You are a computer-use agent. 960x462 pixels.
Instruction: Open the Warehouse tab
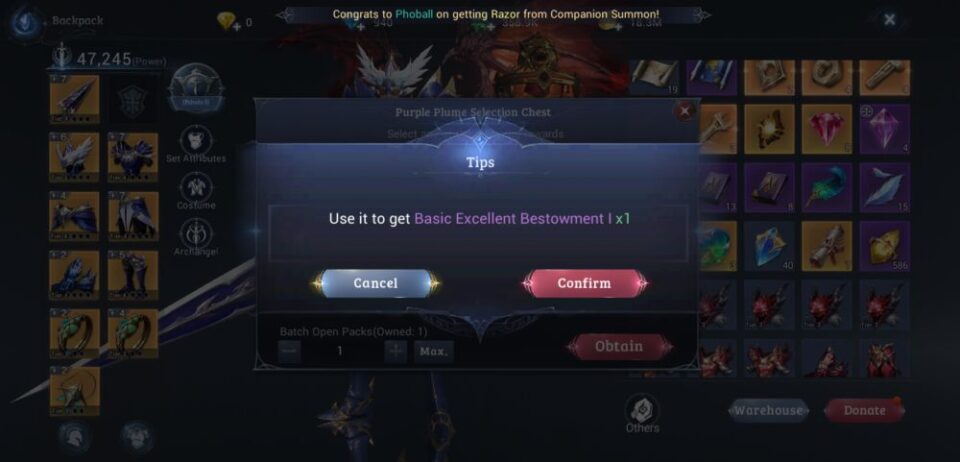768,411
